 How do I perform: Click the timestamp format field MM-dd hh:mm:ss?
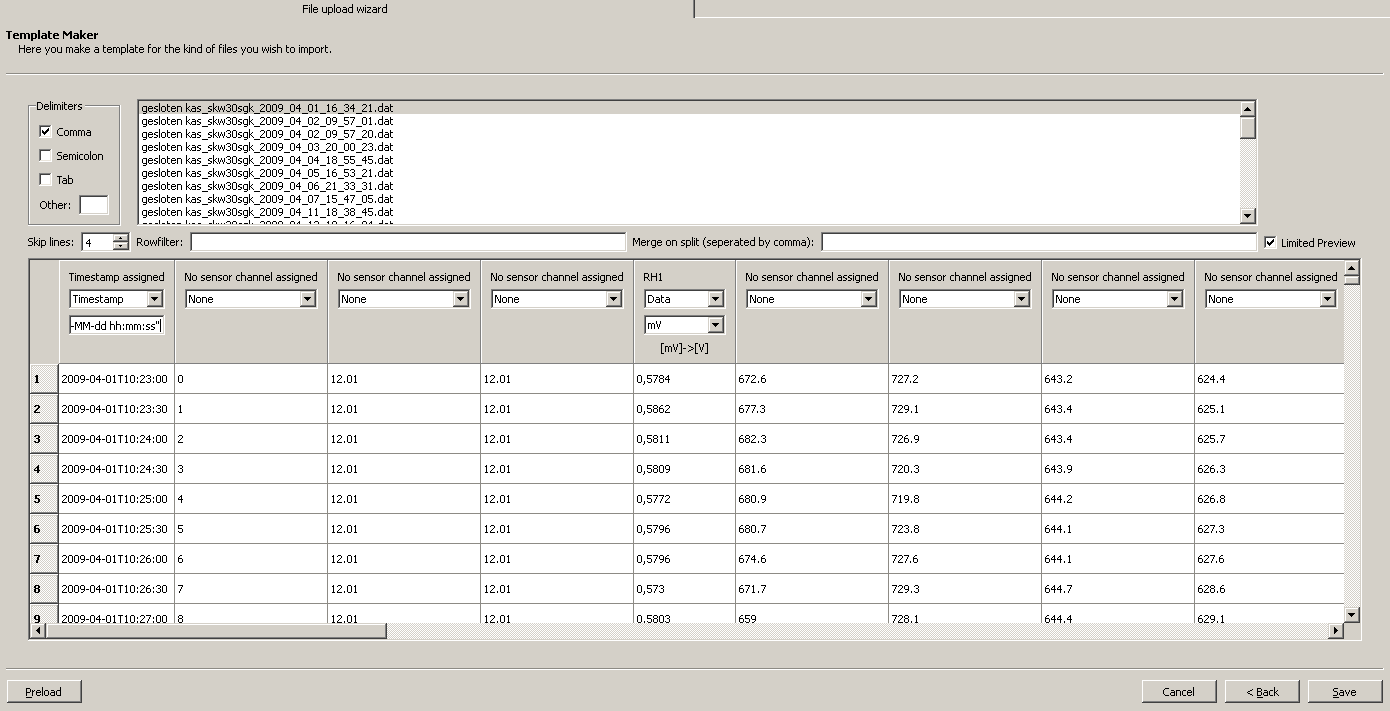116,325
